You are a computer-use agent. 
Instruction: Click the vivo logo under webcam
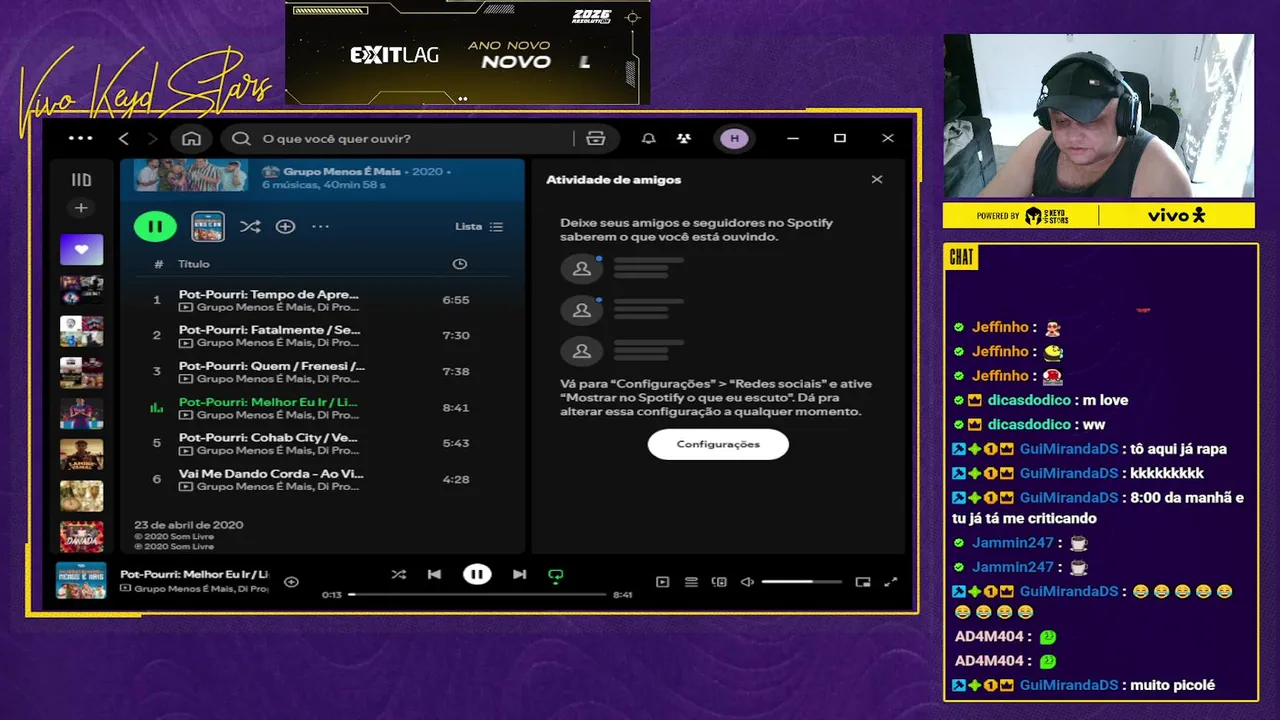click(1175, 215)
